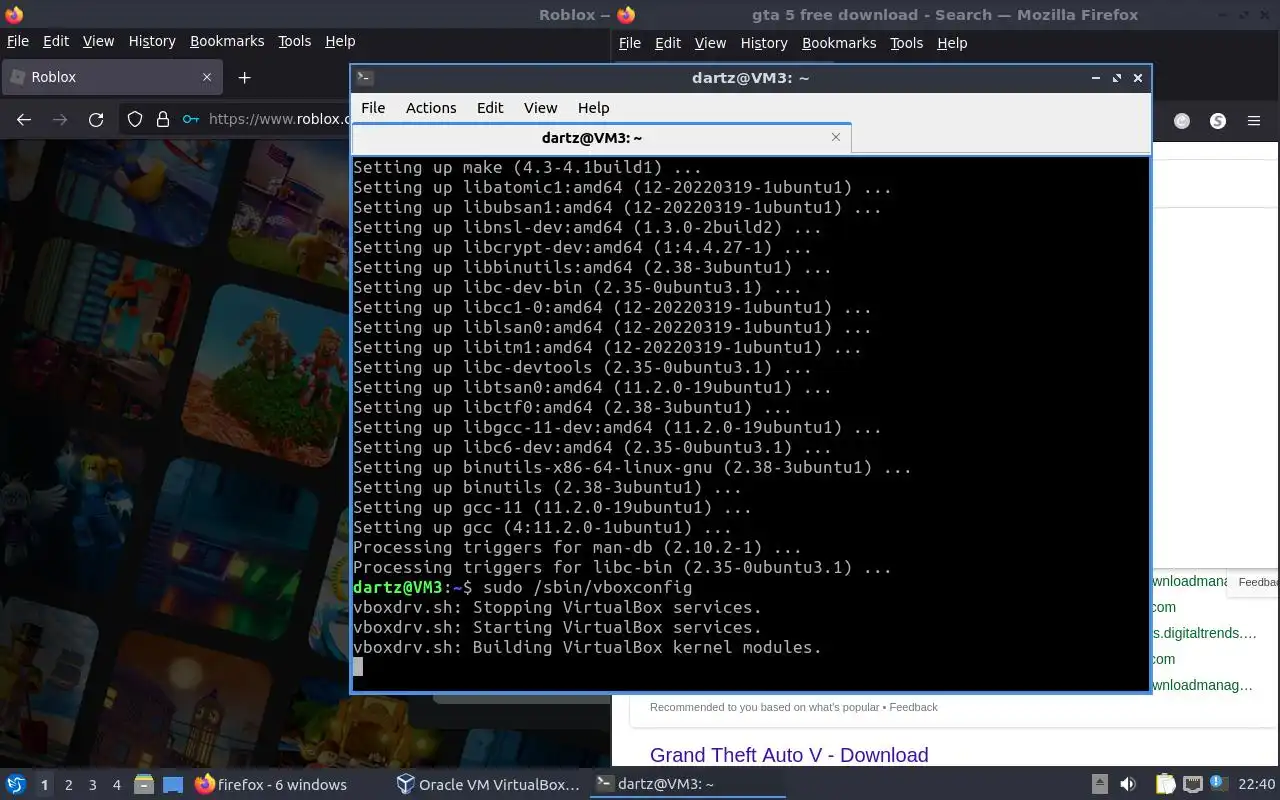The image size is (1280, 800).
Task: Open Help menu in gta 5 search window
Action: [x=952, y=43]
